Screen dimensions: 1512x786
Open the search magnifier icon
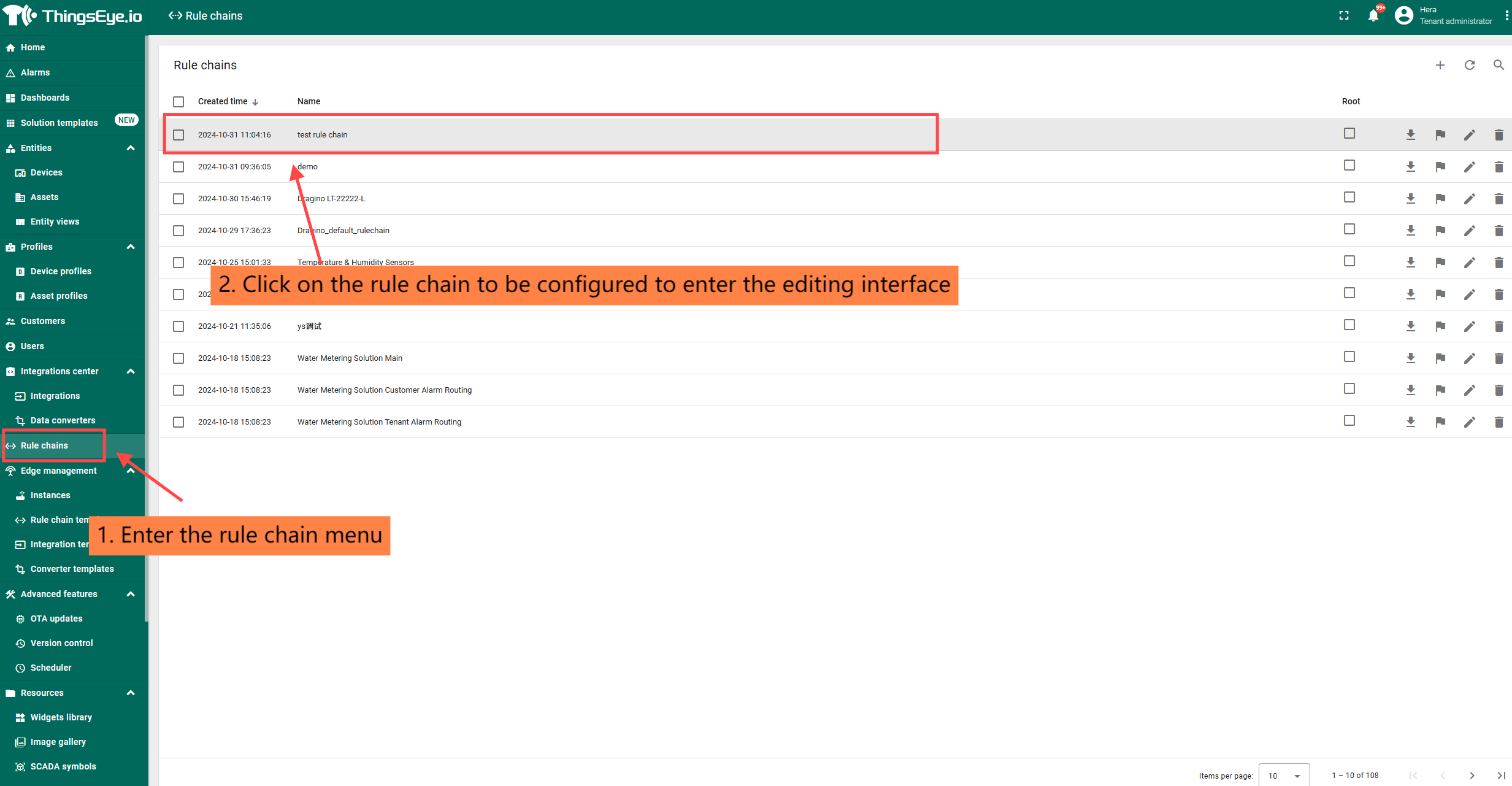[1498, 65]
